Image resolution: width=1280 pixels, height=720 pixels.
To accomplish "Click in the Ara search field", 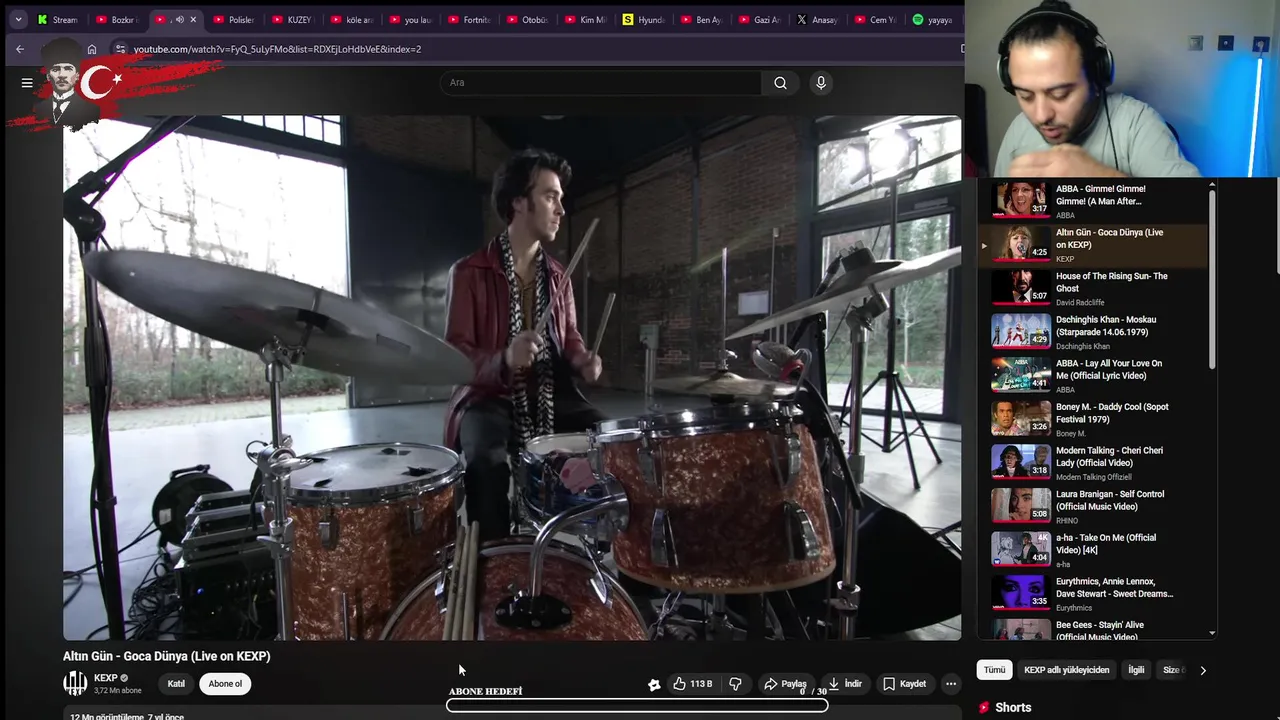I will (x=600, y=83).
